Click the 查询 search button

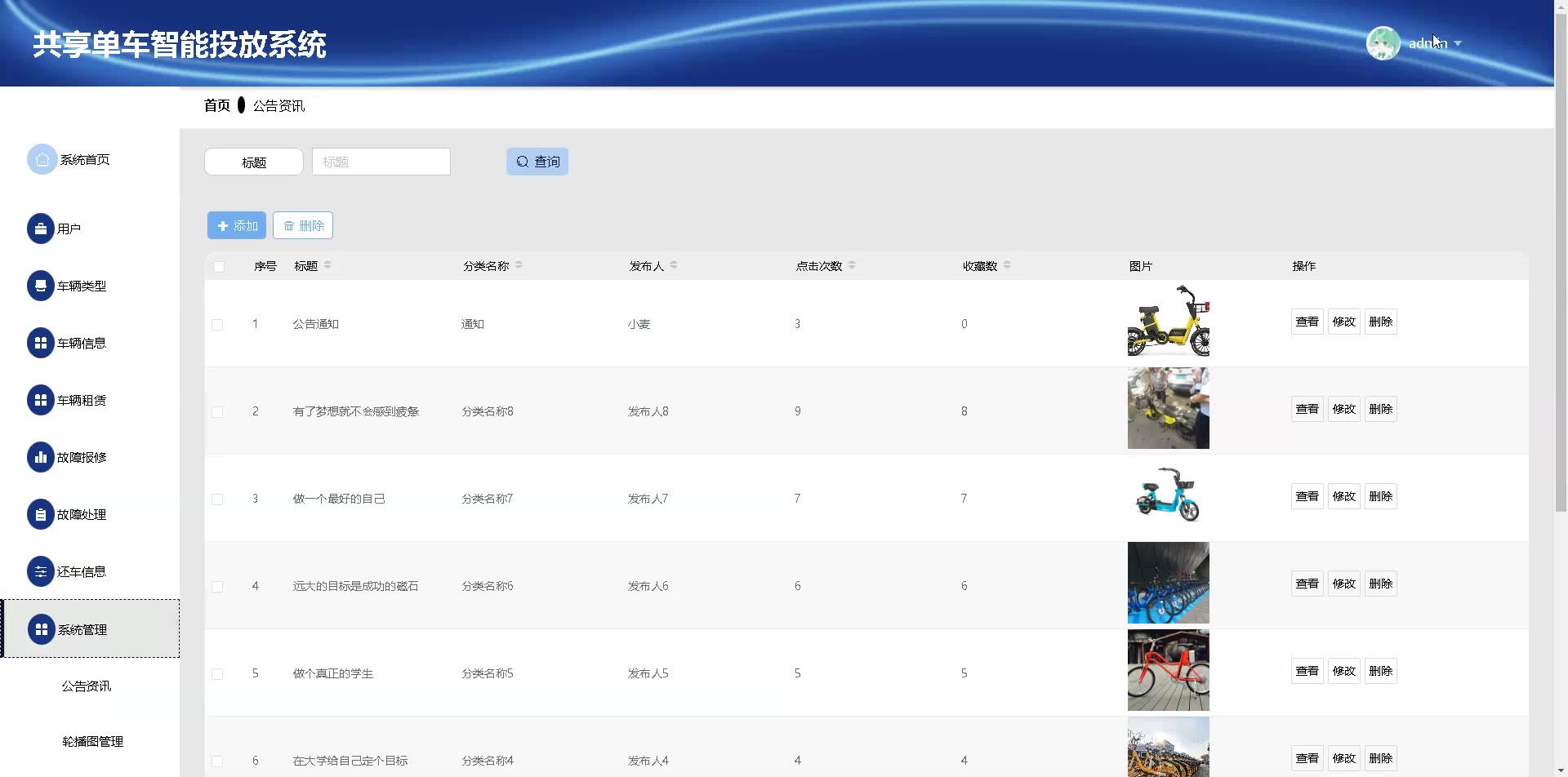537,162
